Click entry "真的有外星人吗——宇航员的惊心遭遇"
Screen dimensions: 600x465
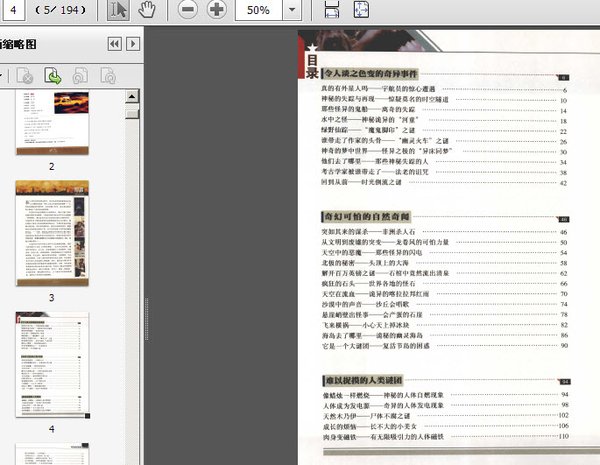coord(378,89)
